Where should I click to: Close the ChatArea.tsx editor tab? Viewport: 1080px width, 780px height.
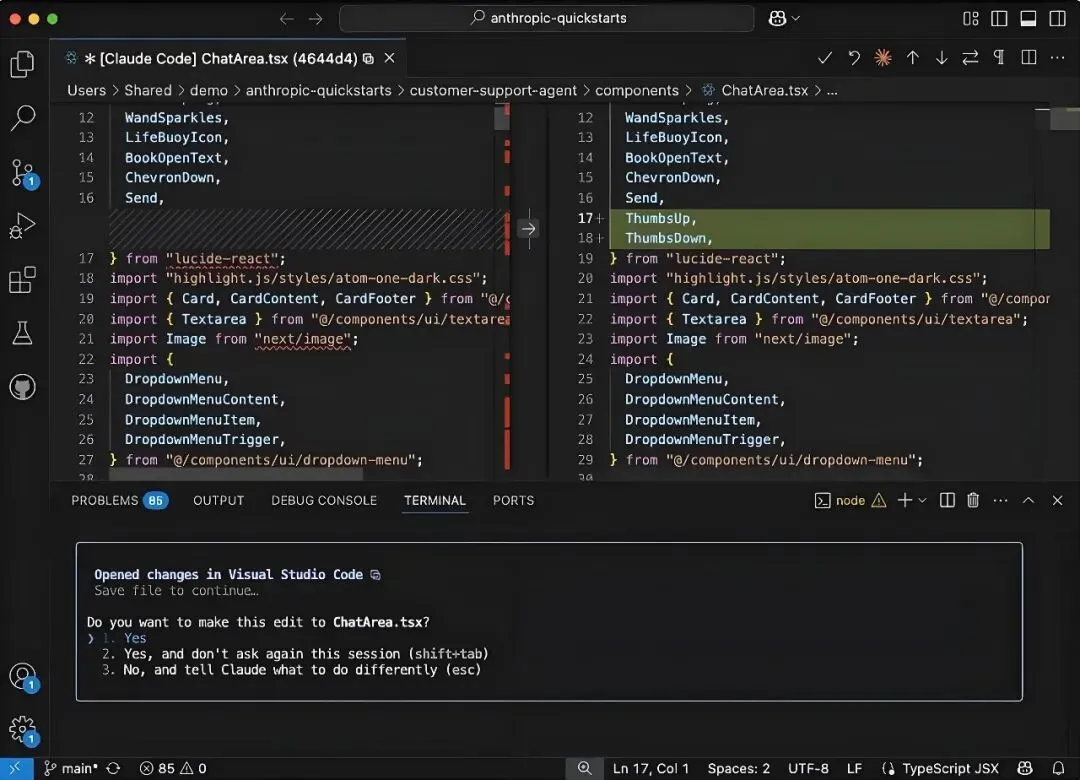(x=389, y=59)
